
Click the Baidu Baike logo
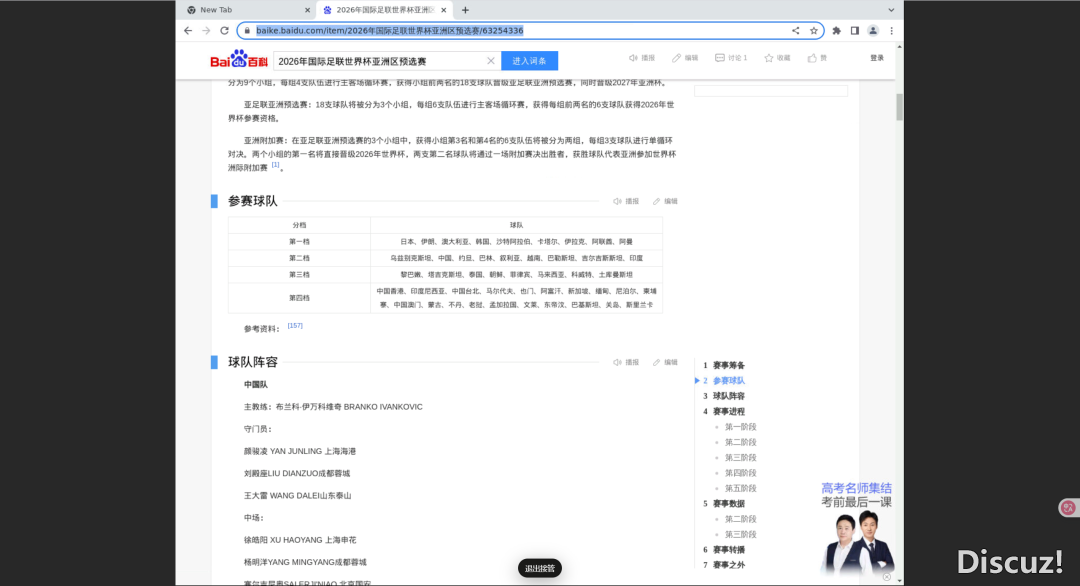[239, 60]
